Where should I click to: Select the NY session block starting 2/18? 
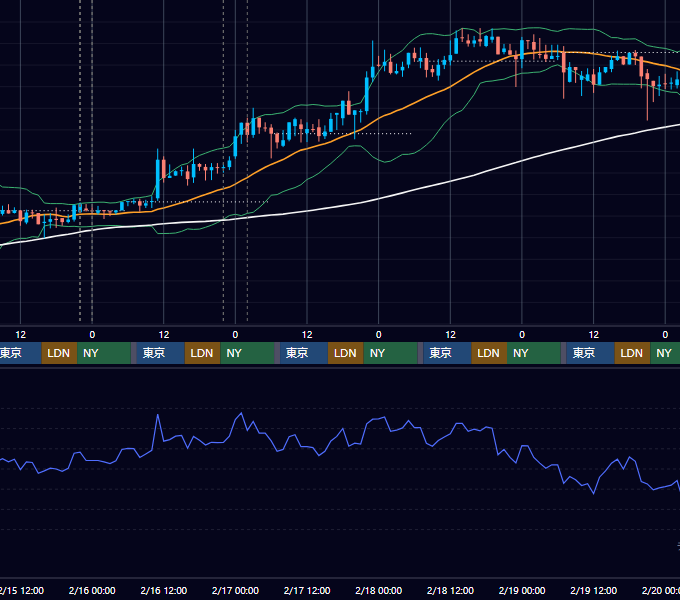point(534,353)
